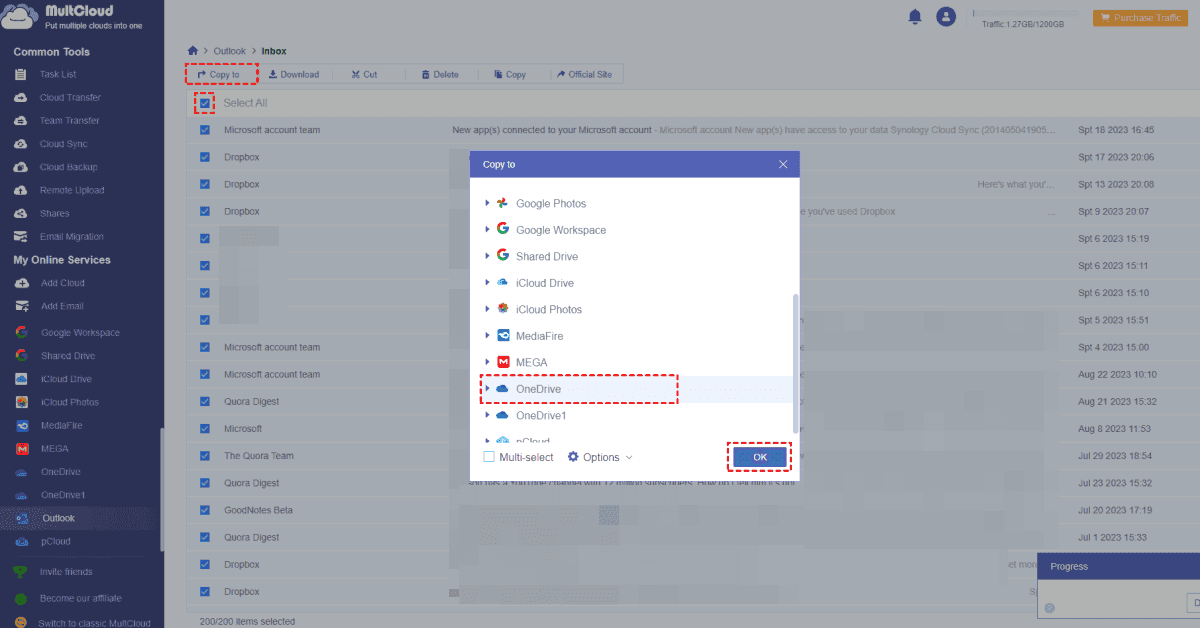The height and width of the screenshot is (628, 1200).
Task: Open the Options dropdown arrow
Action: [x=629, y=457]
